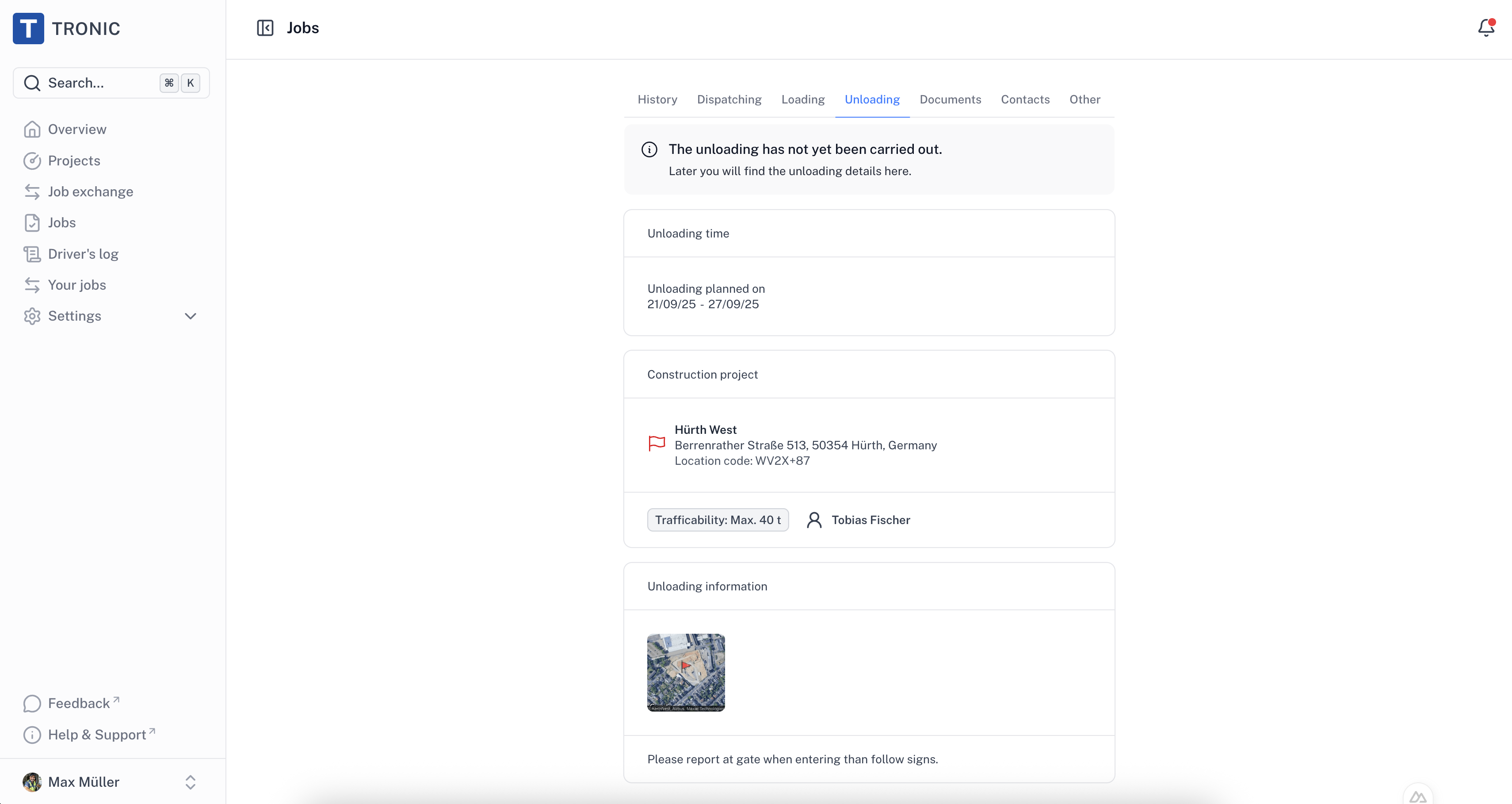Expand the Settings chevron

tap(190, 316)
